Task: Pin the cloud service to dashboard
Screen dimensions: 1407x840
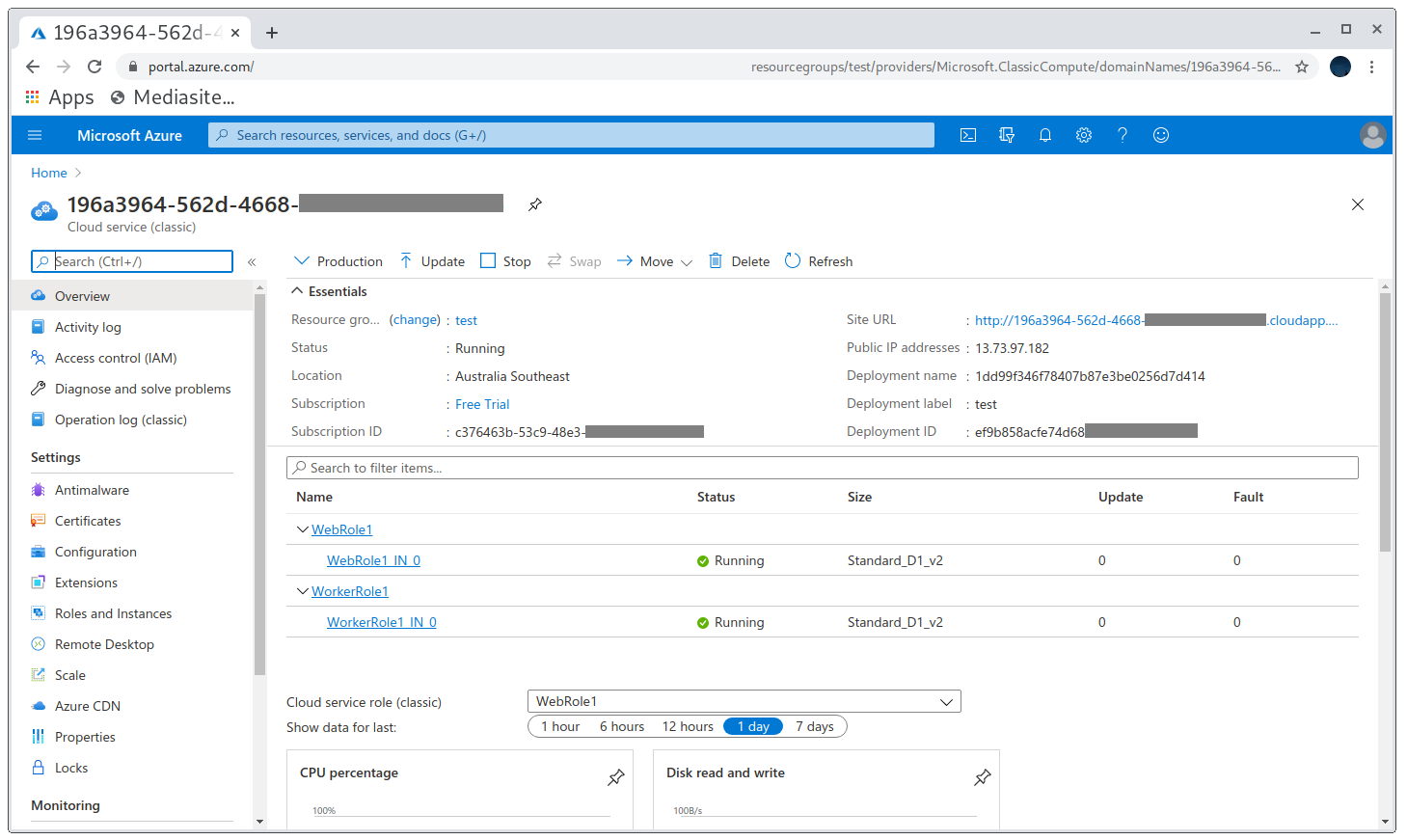Action: [535, 204]
